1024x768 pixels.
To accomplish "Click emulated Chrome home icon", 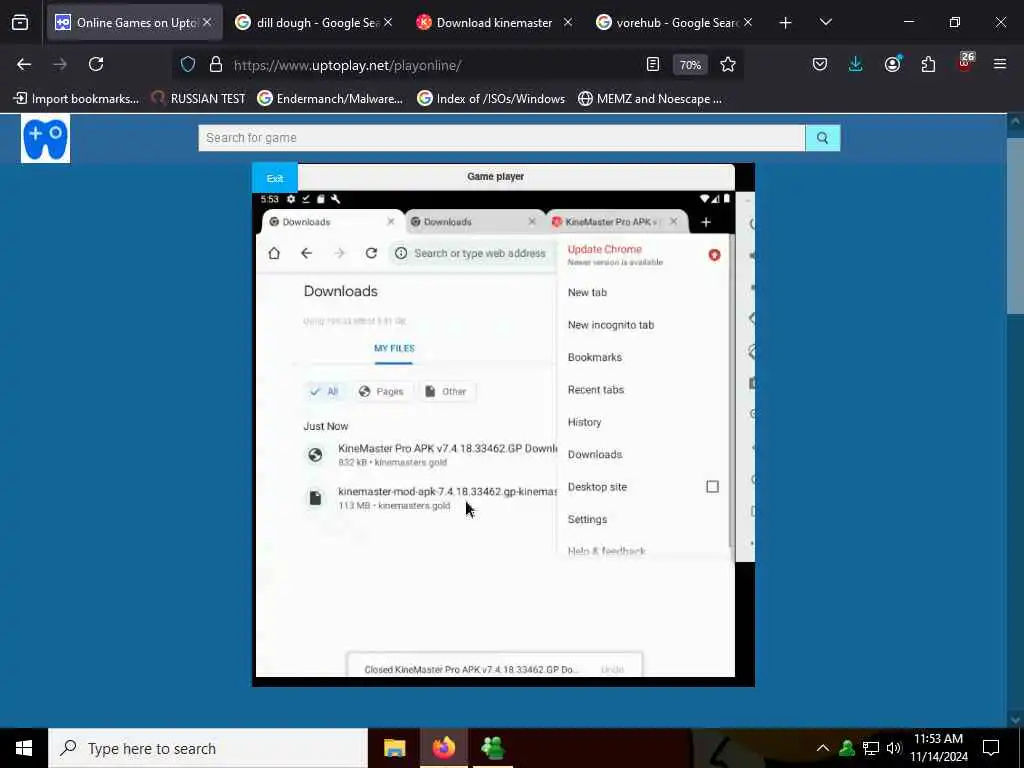I will (274, 253).
